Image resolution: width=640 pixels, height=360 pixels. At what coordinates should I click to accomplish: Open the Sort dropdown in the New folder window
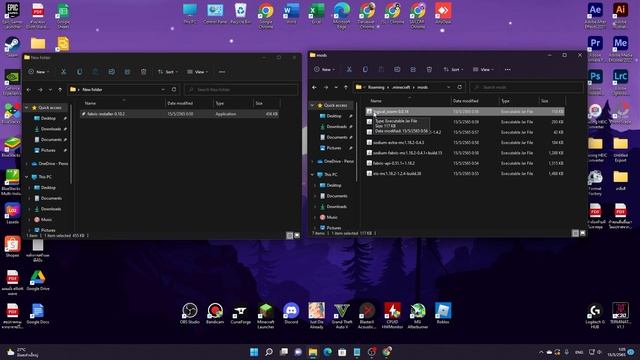[x=168, y=72]
